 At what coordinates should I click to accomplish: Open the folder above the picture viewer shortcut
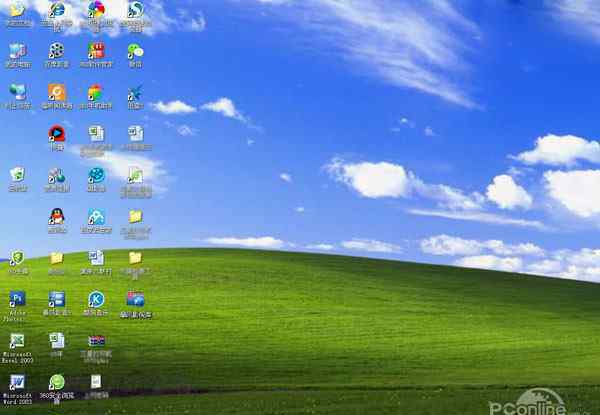(135, 258)
